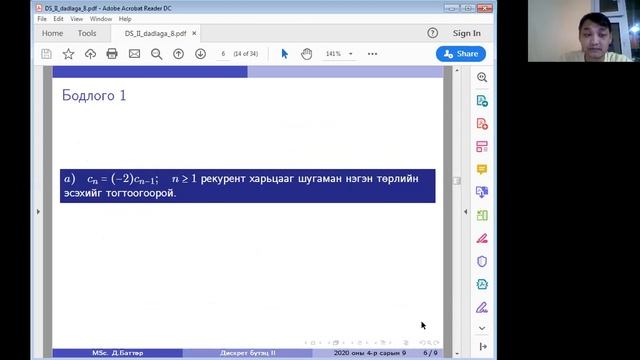Collapse the tools pane with the bottom arrow icon
640x360 pixels.
(483, 347)
